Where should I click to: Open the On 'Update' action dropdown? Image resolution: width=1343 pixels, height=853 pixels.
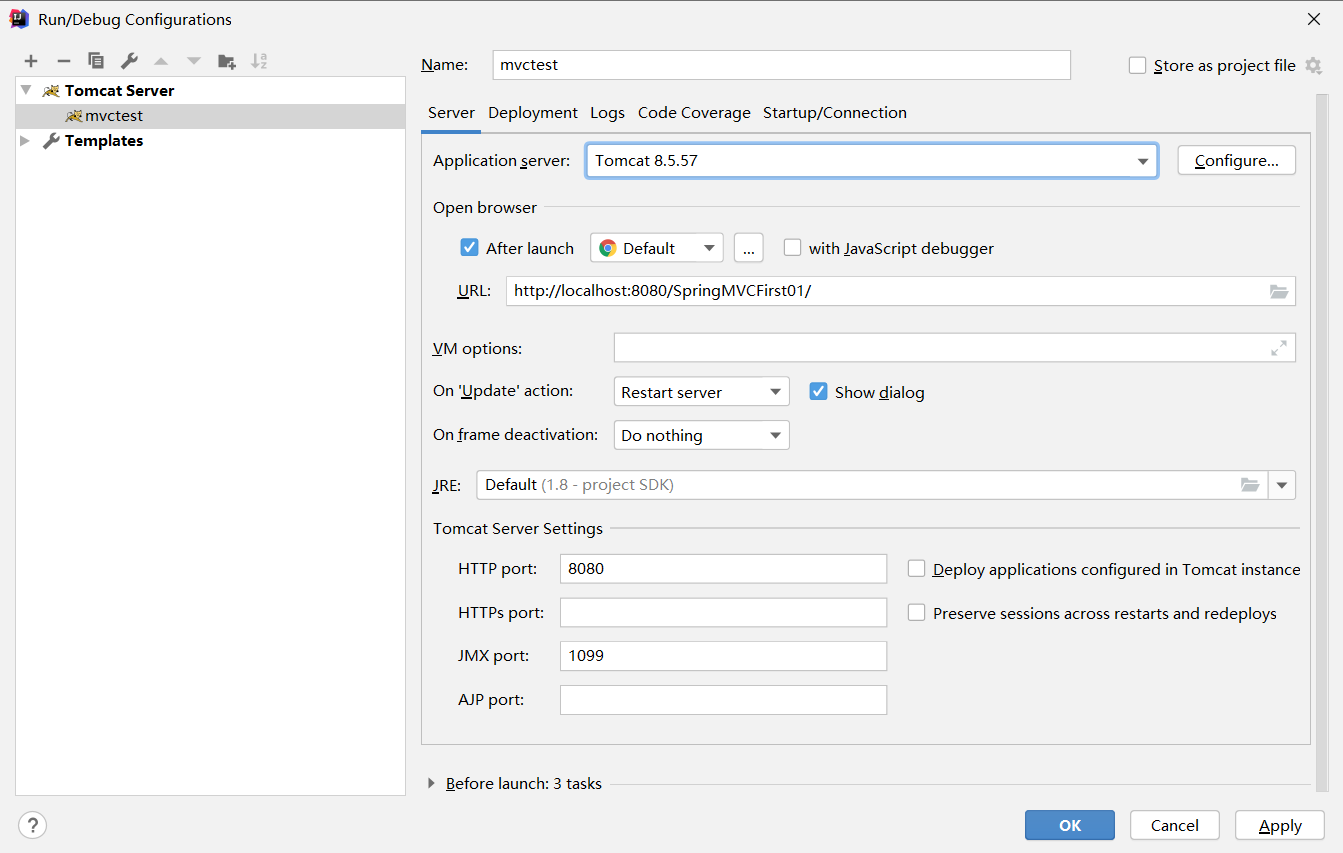(x=701, y=392)
